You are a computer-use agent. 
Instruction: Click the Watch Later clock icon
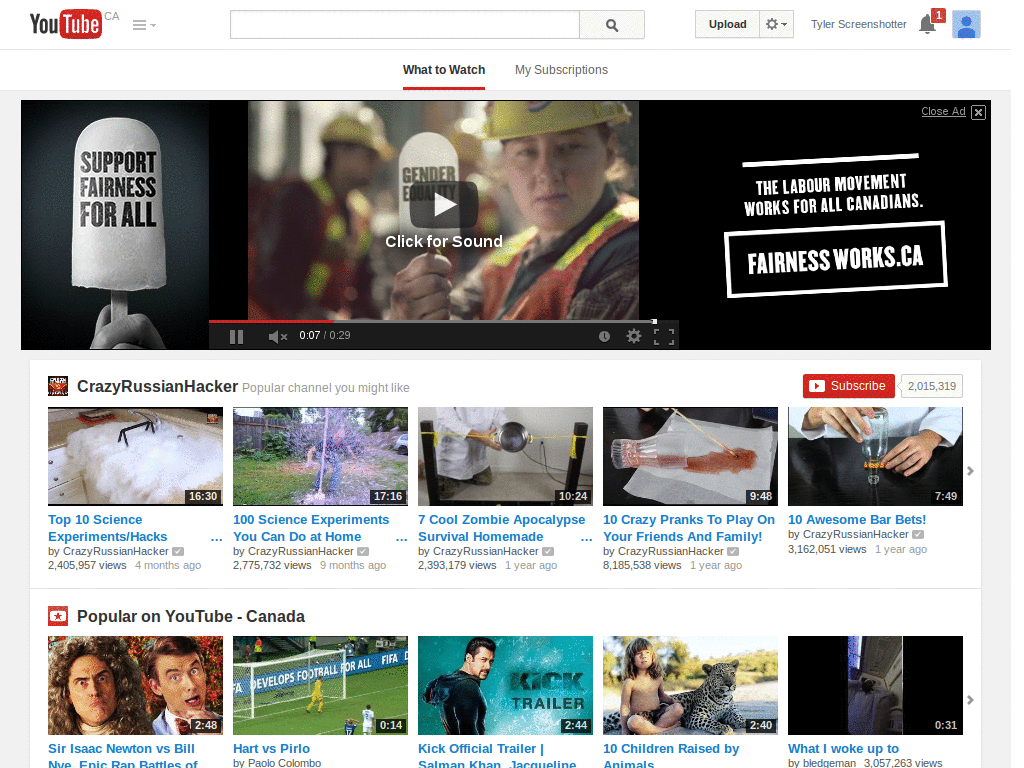(605, 336)
